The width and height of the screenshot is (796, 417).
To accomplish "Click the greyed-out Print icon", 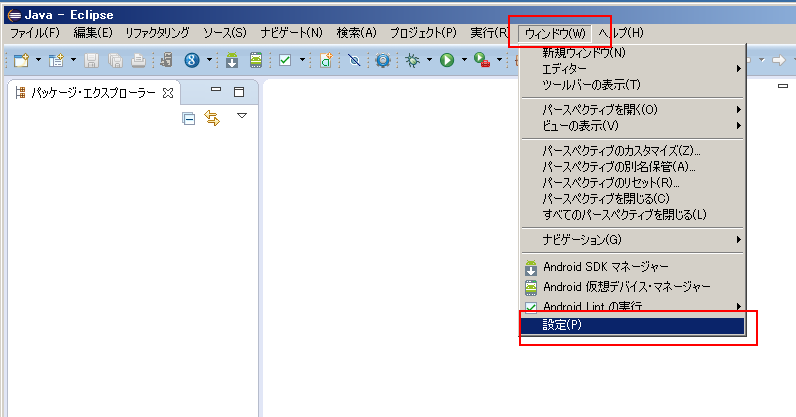I will [139, 60].
